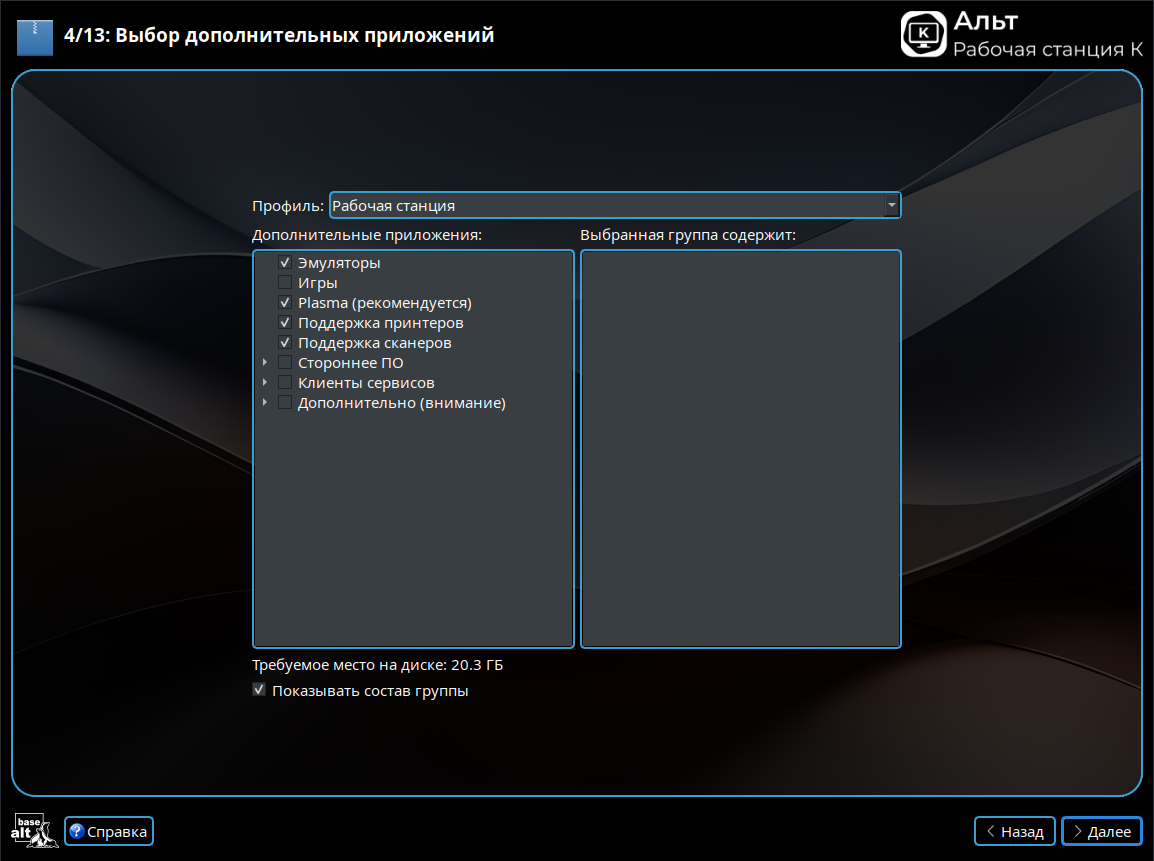Check the Стороннее ПО checkbox
The width and height of the screenshot is (1154, 861).
tap(285, 363)
